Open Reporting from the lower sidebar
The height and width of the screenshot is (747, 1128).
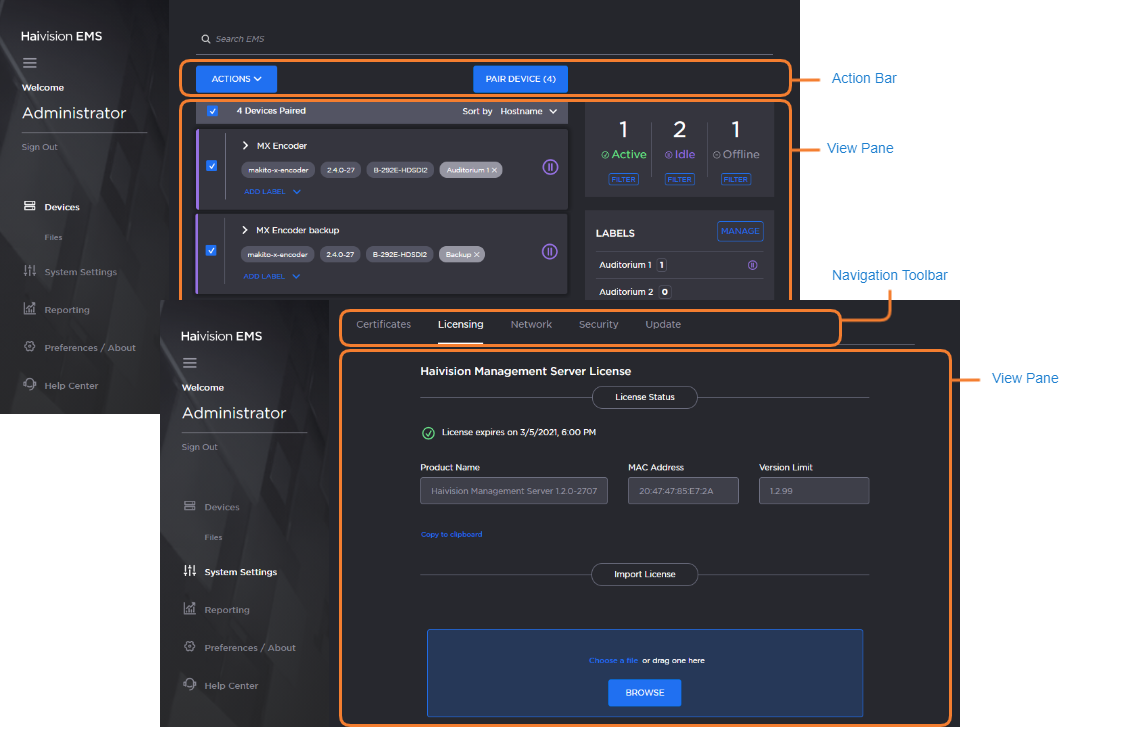(x=226, y=610)
